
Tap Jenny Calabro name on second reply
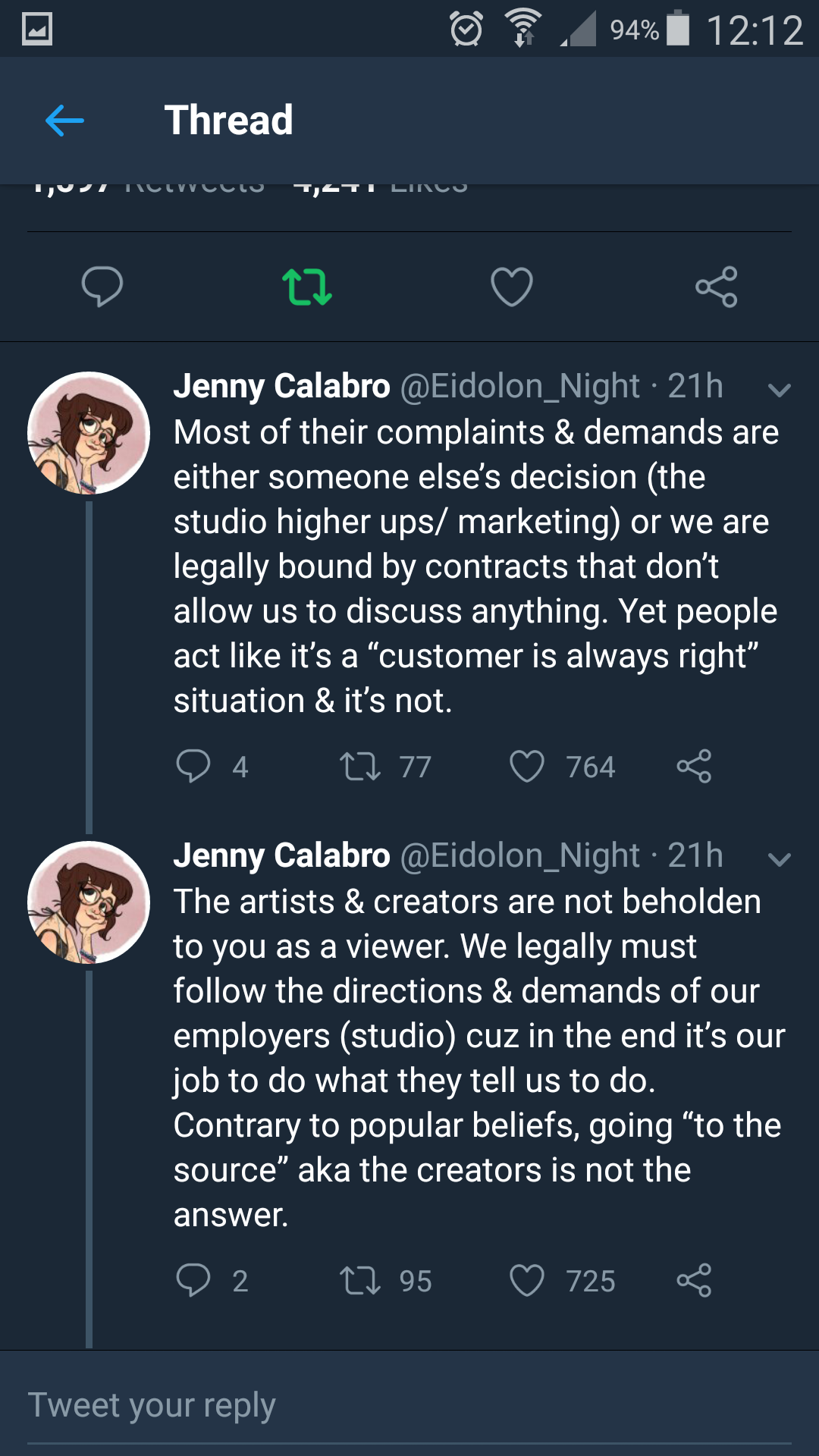click(x=281, y=856)
